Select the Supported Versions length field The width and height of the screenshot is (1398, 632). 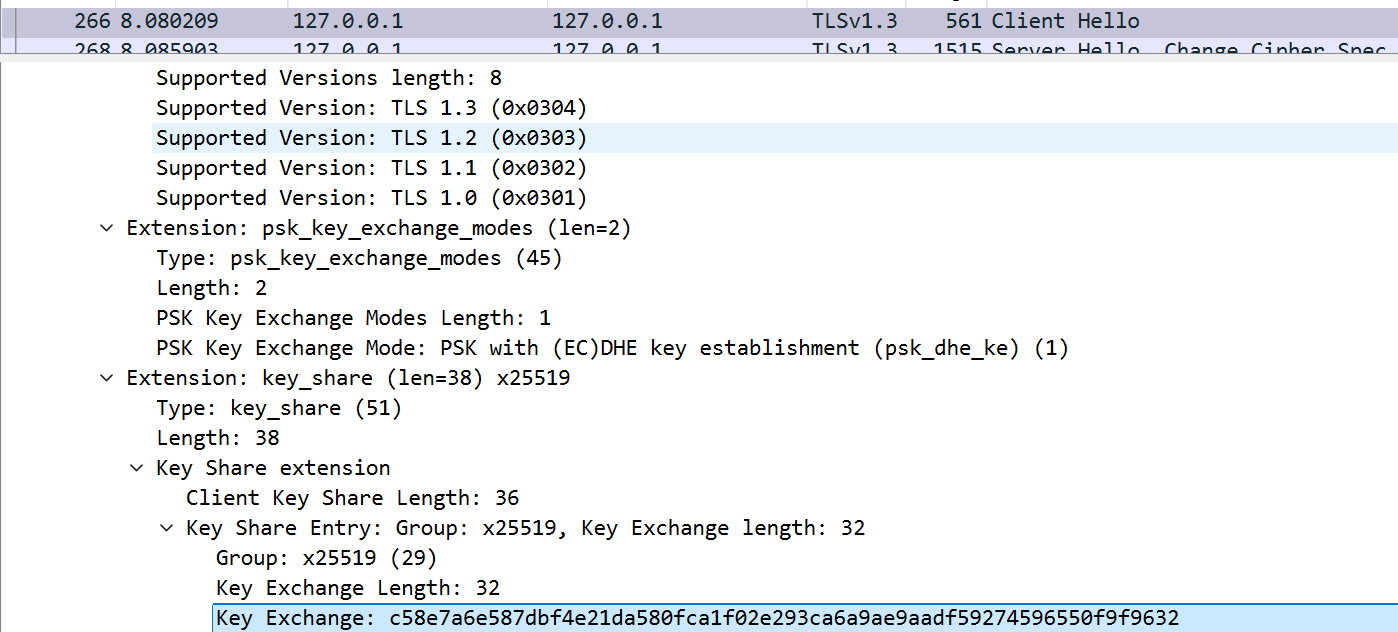click(x=329, y=78)
